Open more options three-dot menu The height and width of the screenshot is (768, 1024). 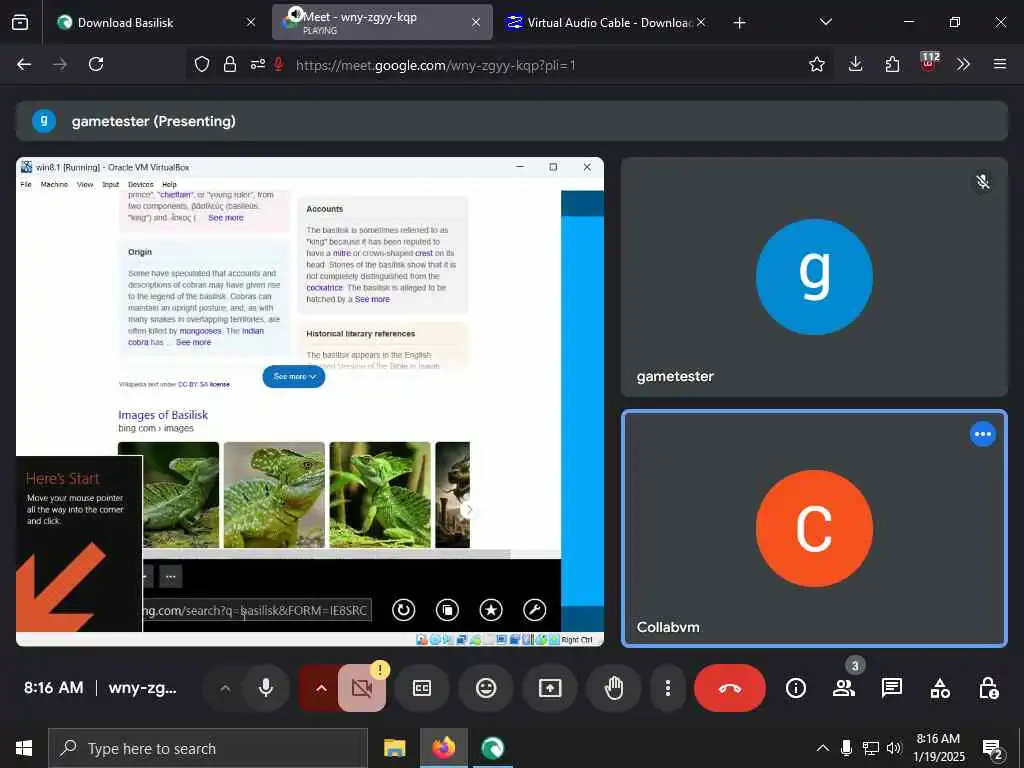pos(667,688)
